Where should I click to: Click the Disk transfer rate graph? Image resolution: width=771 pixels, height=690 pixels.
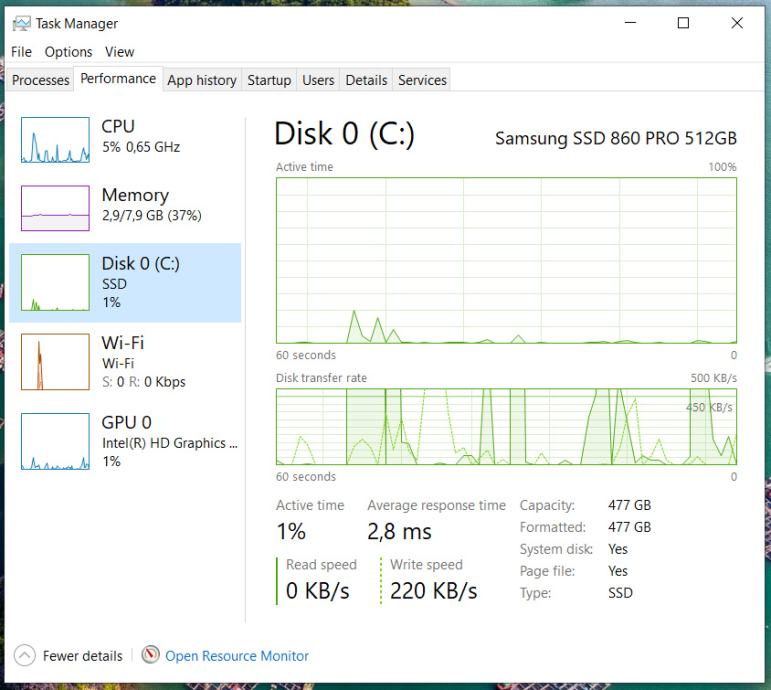[506, 427]
